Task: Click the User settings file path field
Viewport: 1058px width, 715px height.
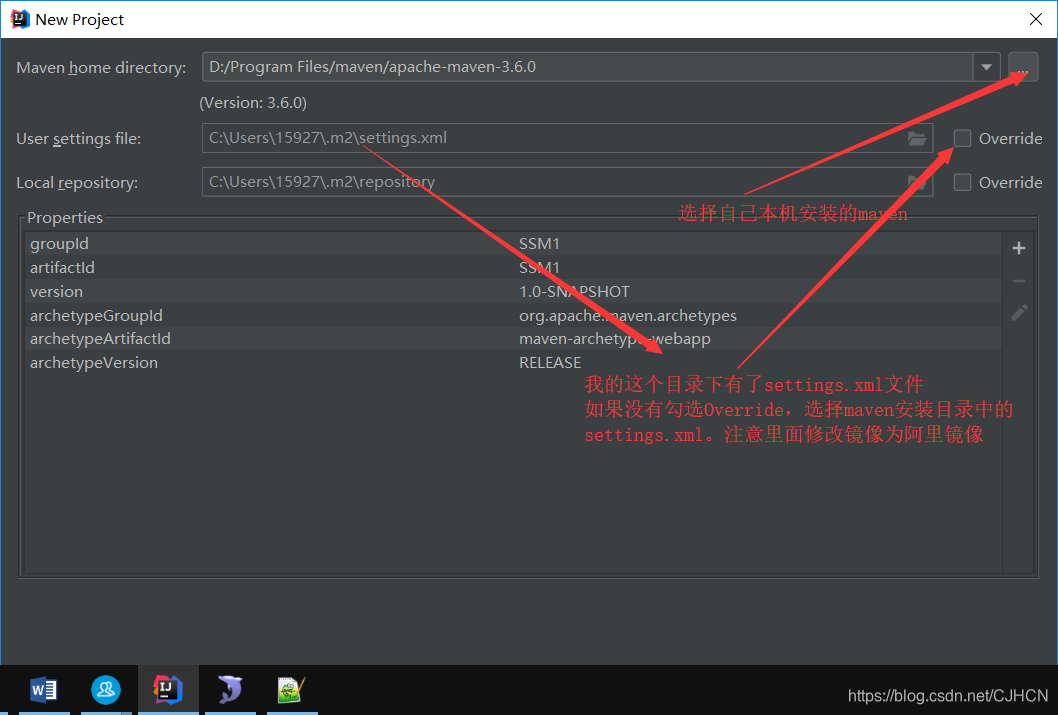Action: coord(567,138)
